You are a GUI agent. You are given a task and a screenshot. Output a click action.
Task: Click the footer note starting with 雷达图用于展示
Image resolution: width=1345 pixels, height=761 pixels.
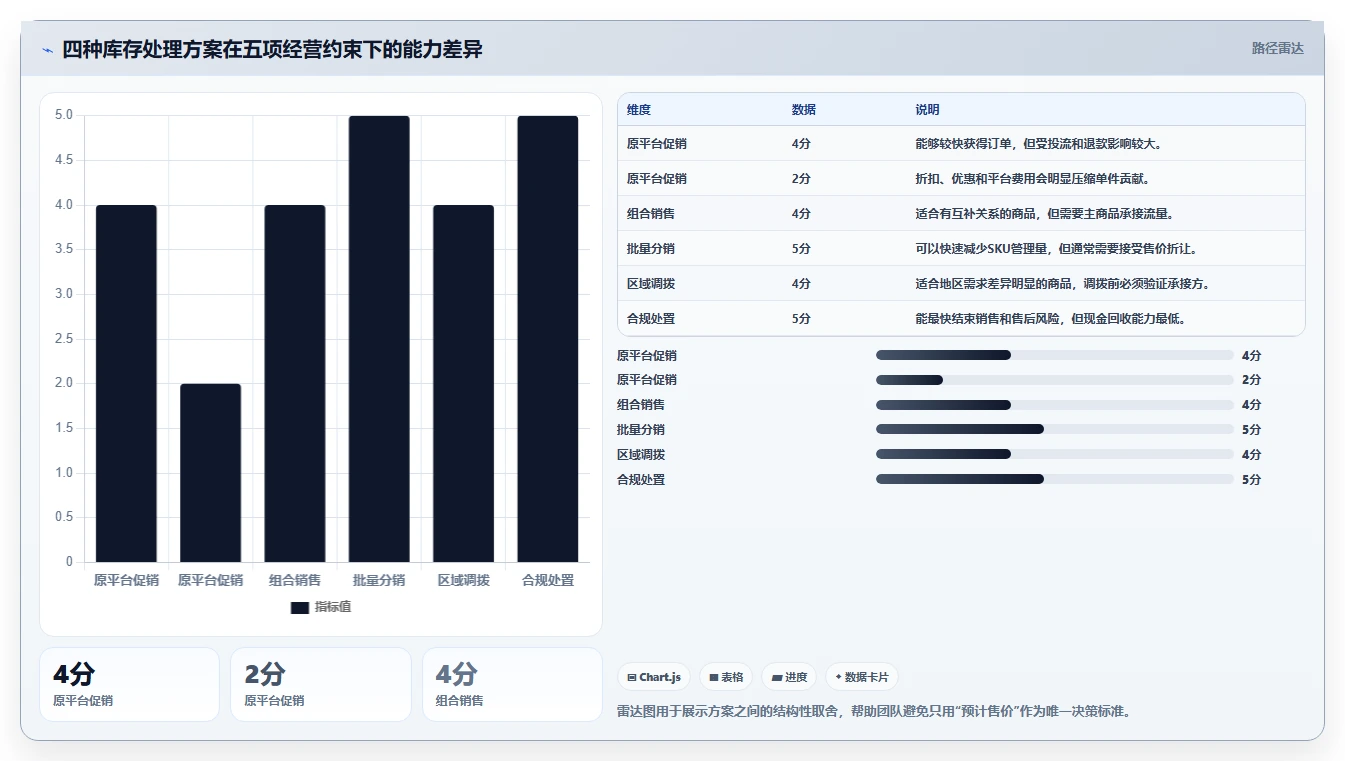[x=874, y=712]
